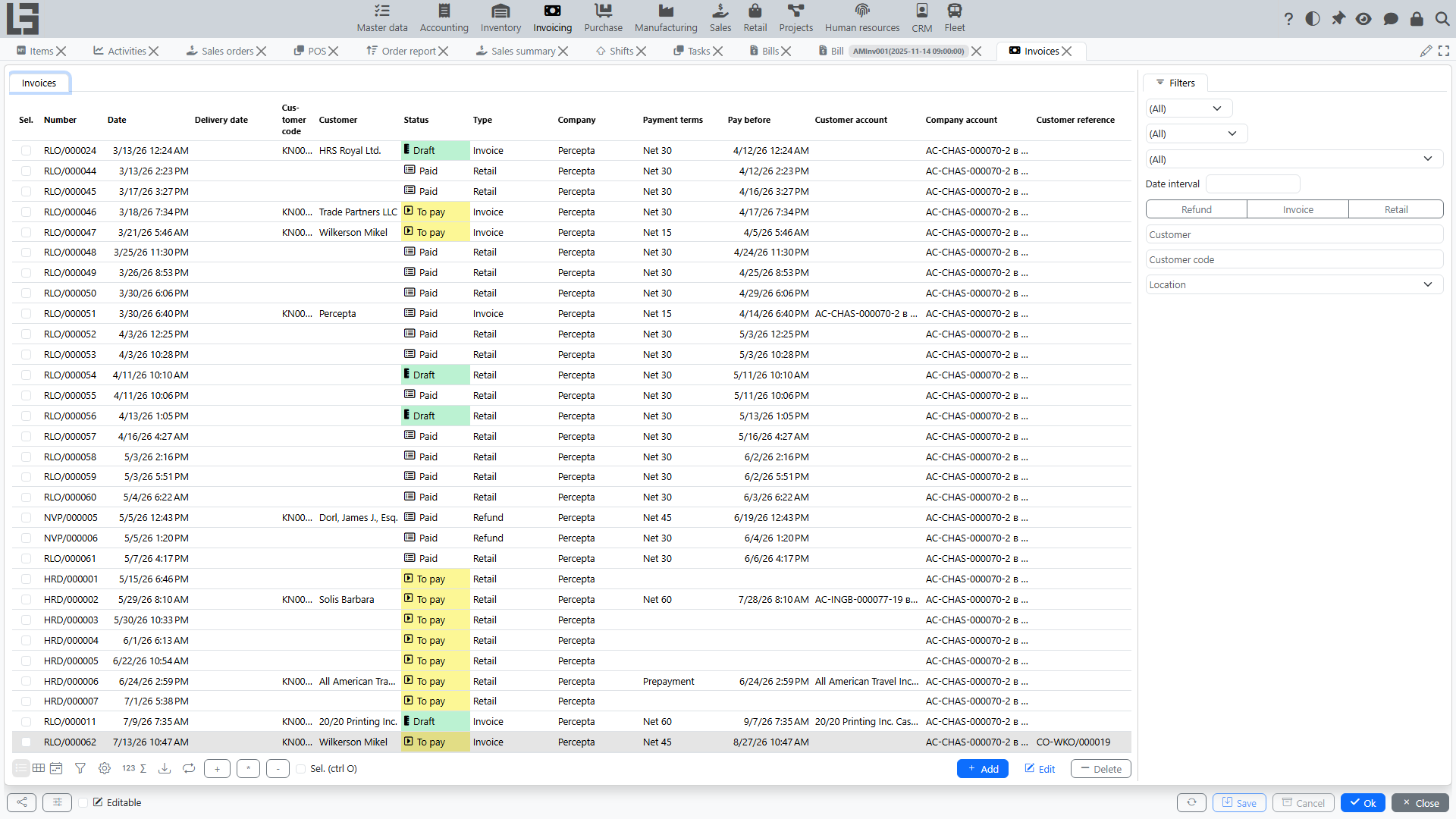Open the chat bubble icon
Viewport: 1456px width, 819px height.
[1391, 19]
